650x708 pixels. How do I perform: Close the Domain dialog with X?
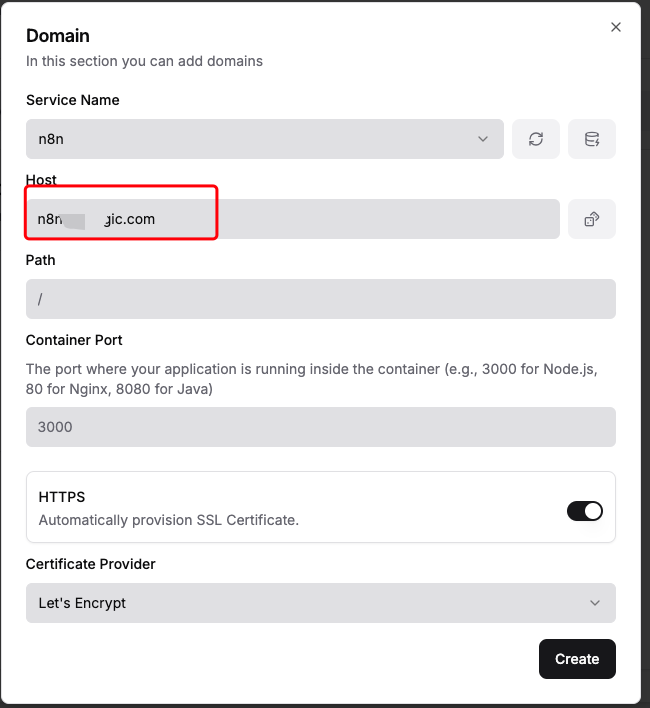pyautogui.click(x=616, y=28)
